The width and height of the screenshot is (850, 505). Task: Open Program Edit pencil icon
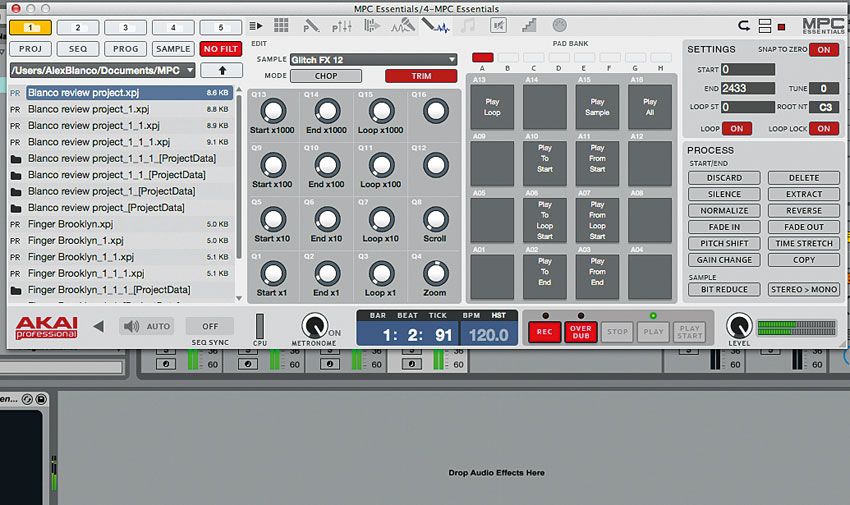(x=311, y=25)
